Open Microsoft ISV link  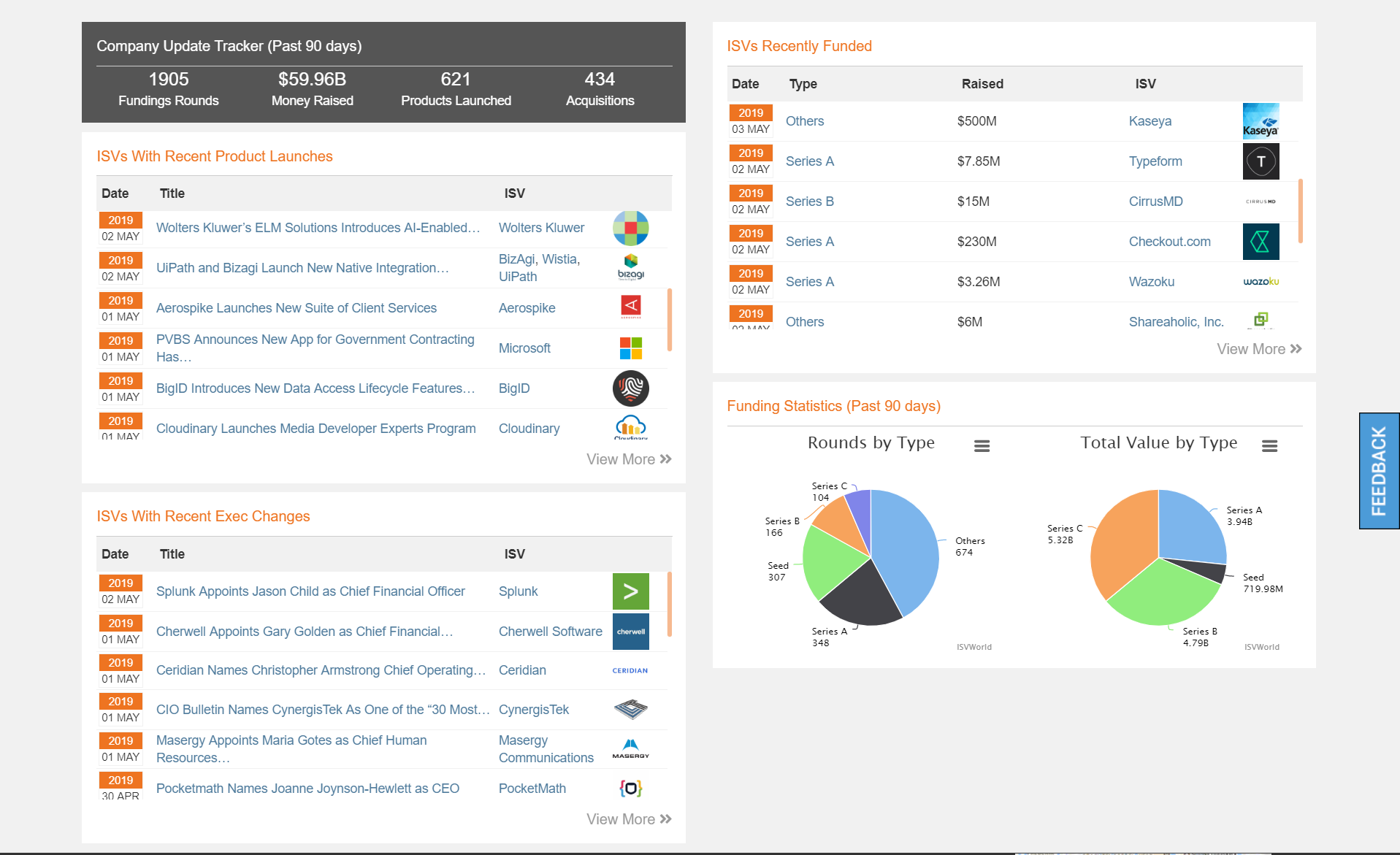tap(524, 348)
